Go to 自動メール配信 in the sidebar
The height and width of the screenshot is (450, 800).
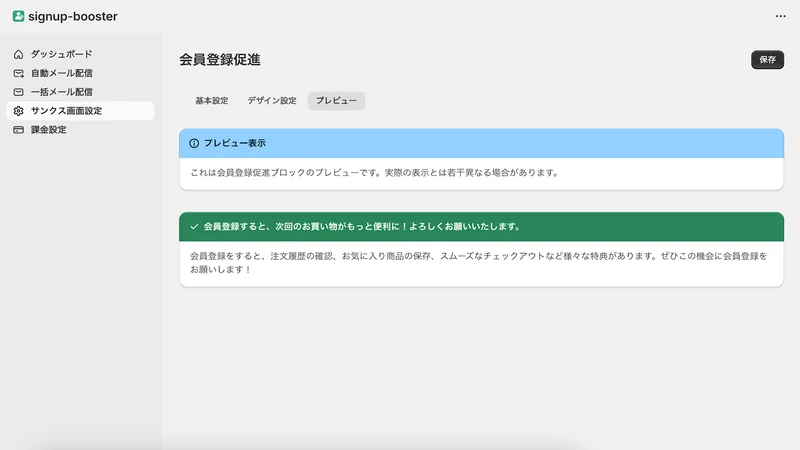80,73
